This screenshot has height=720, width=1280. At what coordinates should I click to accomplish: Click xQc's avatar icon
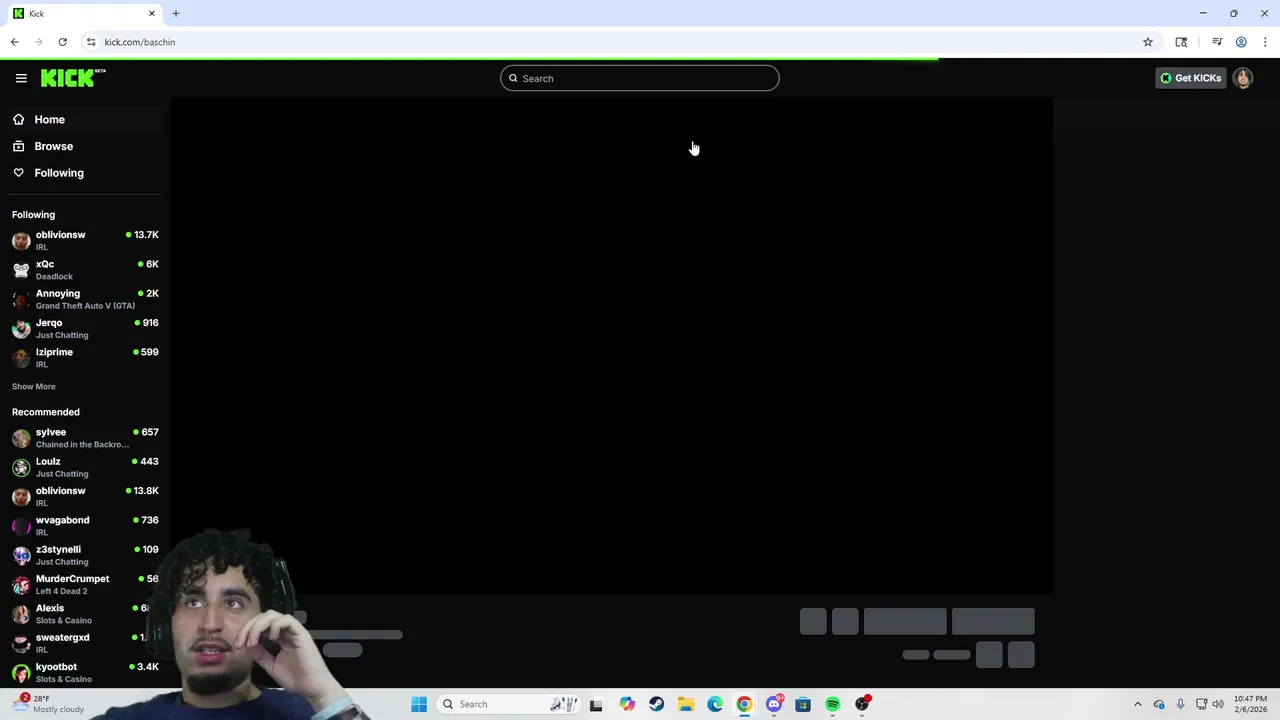21,270
